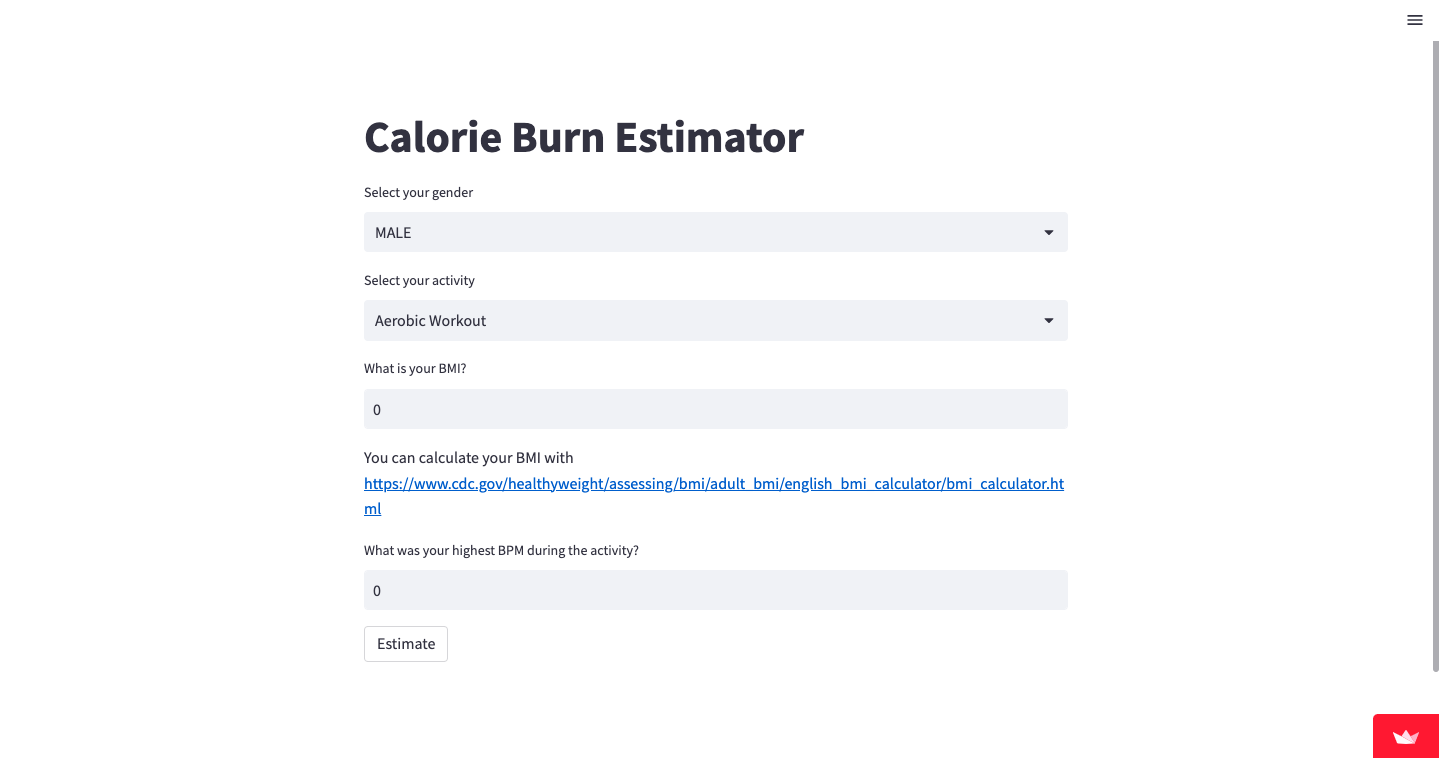Click the Estimate button

406,644
